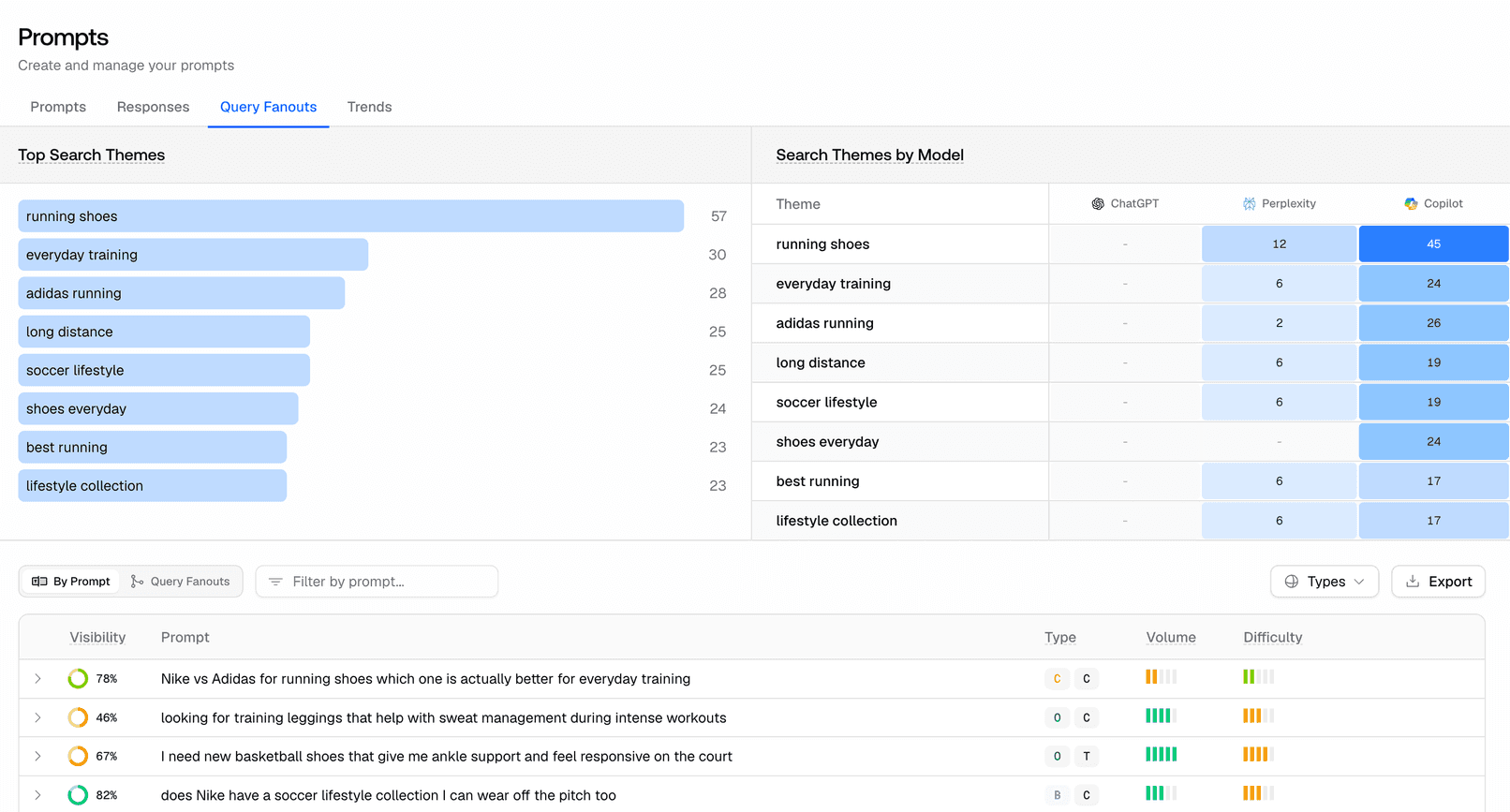
Task: Click the Search Themes by Model heading
Action: [x=870, y=155]
